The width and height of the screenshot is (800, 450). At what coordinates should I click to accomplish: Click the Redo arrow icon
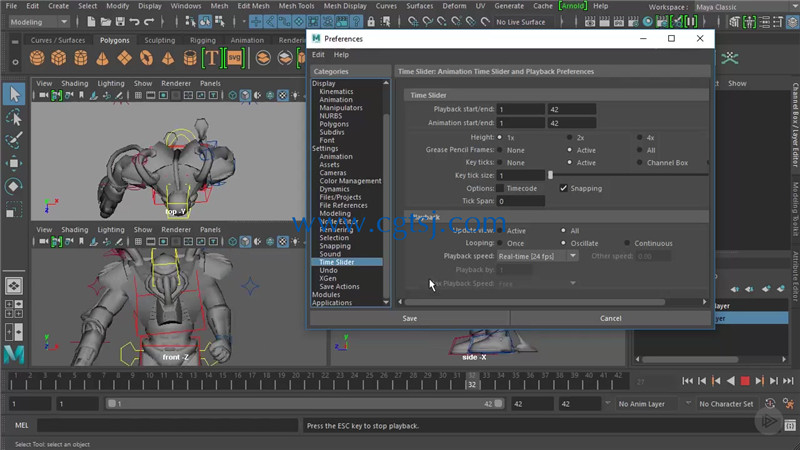click(149, 22)
